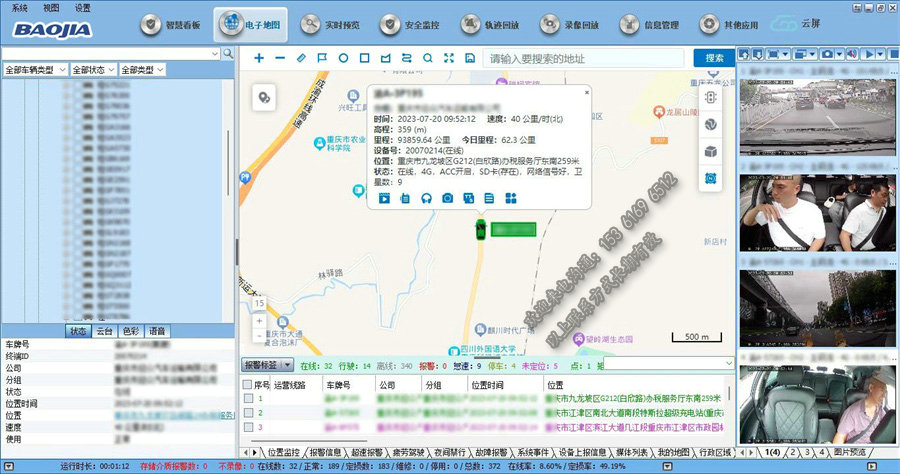
Task: Check the checkbox for row 3
Action: click(x=248, y=427)
